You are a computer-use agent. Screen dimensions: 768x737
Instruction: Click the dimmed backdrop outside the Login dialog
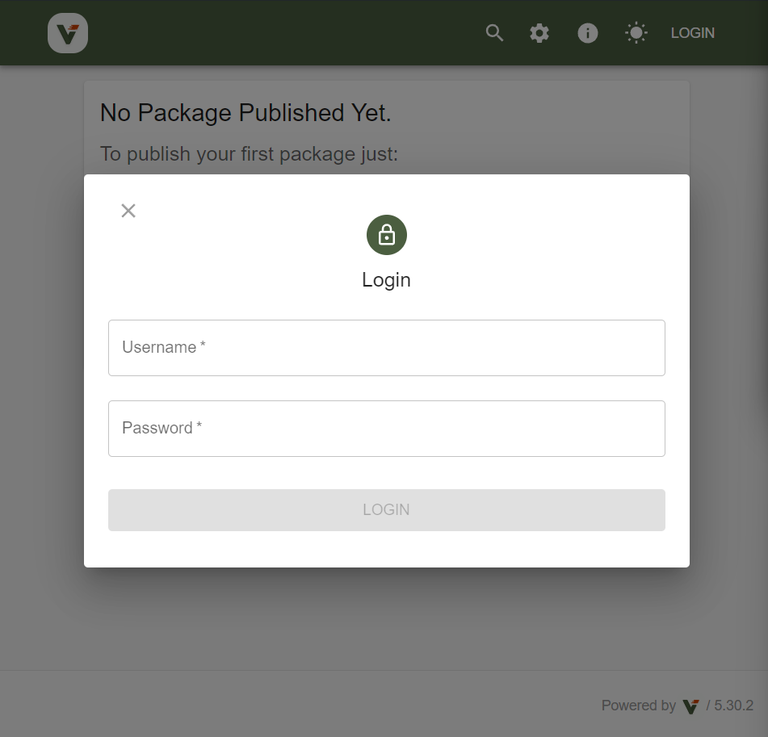pyautogui.click(x=40, y=400)
